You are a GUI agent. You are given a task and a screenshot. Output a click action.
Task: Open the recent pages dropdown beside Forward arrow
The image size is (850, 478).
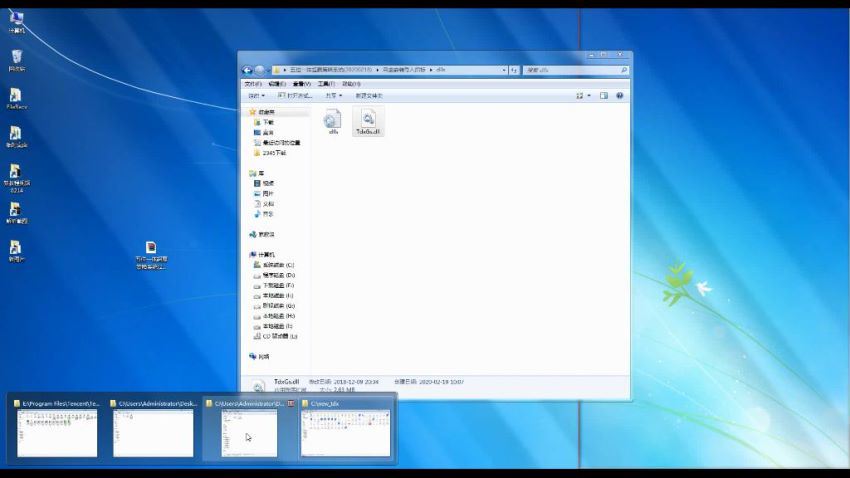(268, 70)
